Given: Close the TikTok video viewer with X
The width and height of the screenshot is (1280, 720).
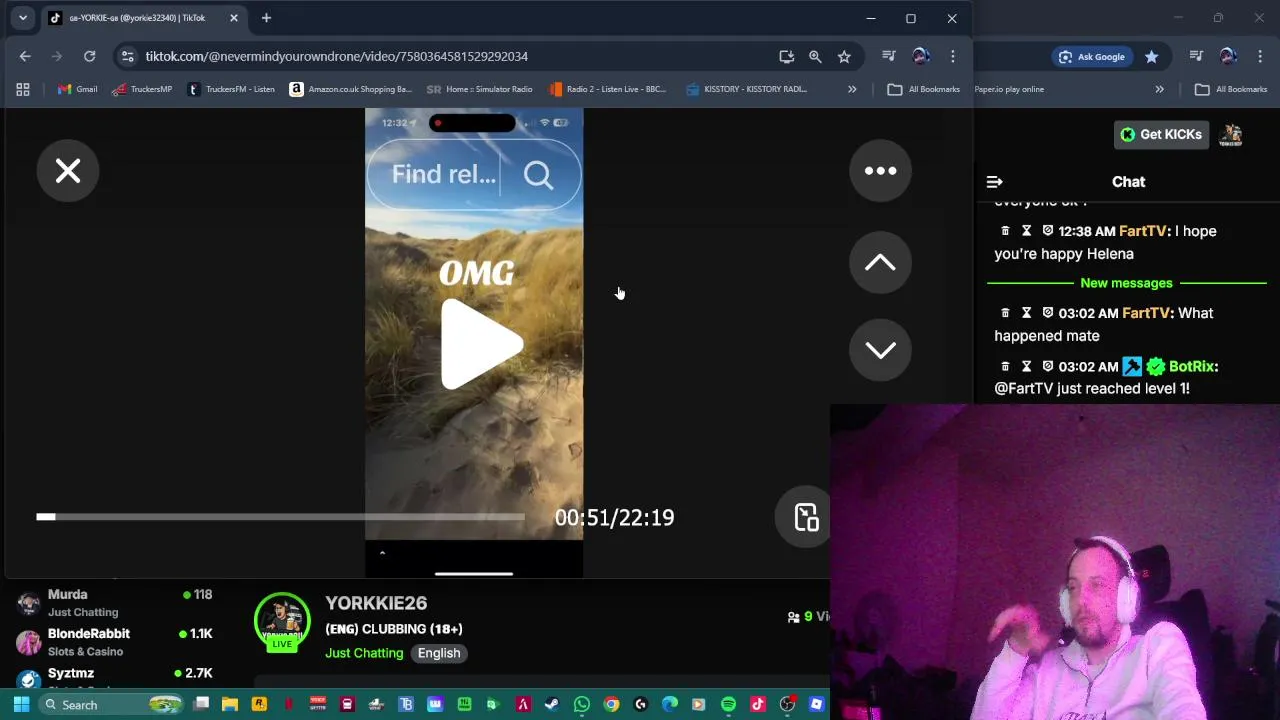Looking at the screenshot, I should (68, 171).
